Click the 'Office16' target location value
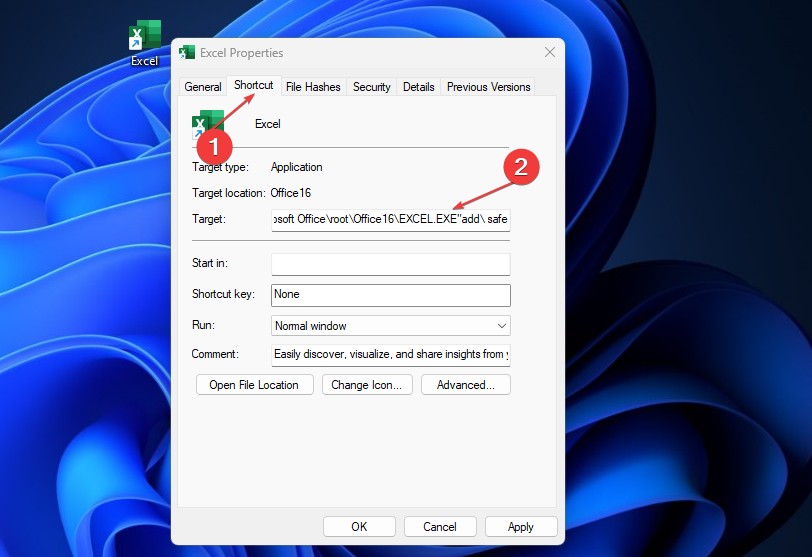 tap(291, 193)
